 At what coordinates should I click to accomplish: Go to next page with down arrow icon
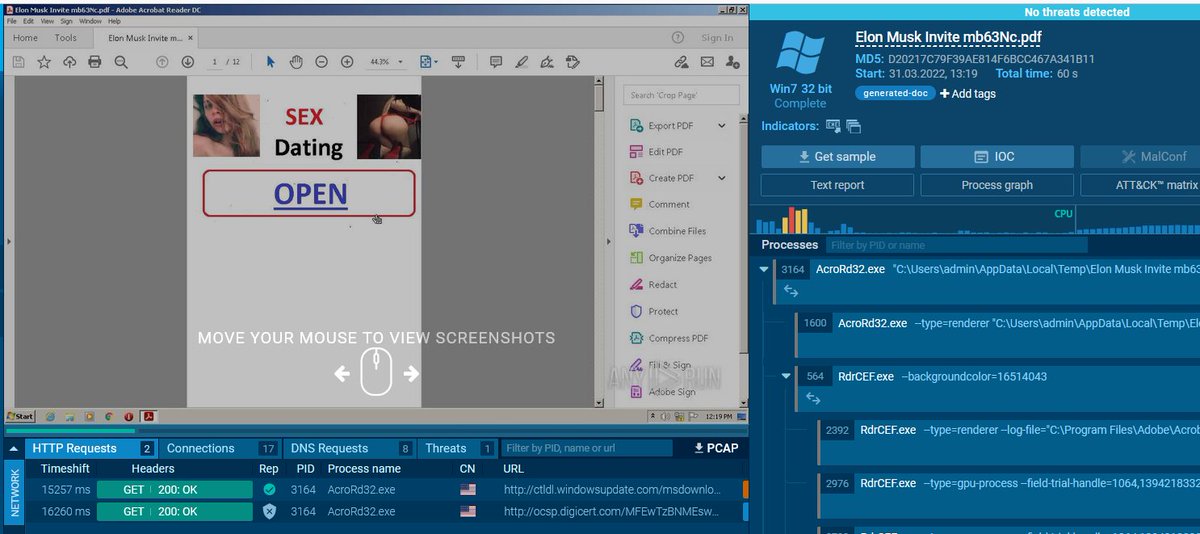tap(187, 62)
